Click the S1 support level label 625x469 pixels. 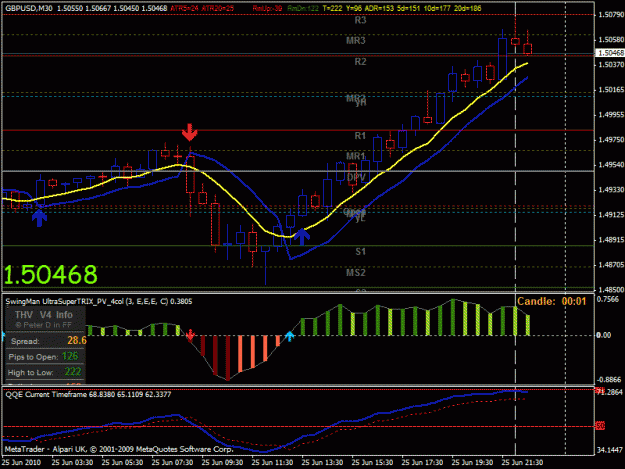pyautogui.click(x=360, y=251)
